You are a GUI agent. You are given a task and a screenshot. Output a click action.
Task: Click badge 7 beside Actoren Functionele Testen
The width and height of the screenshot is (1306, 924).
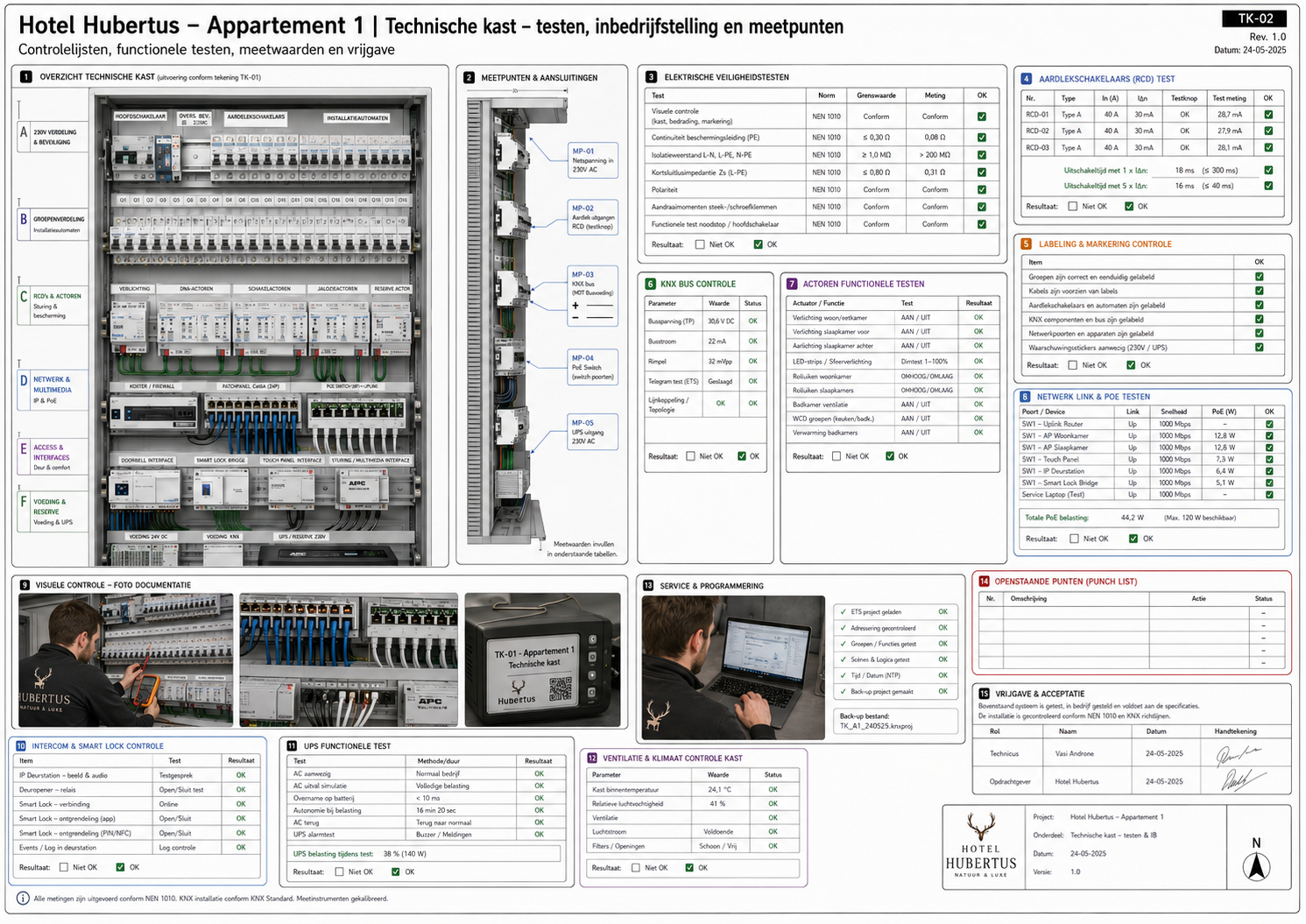point(792,284)
